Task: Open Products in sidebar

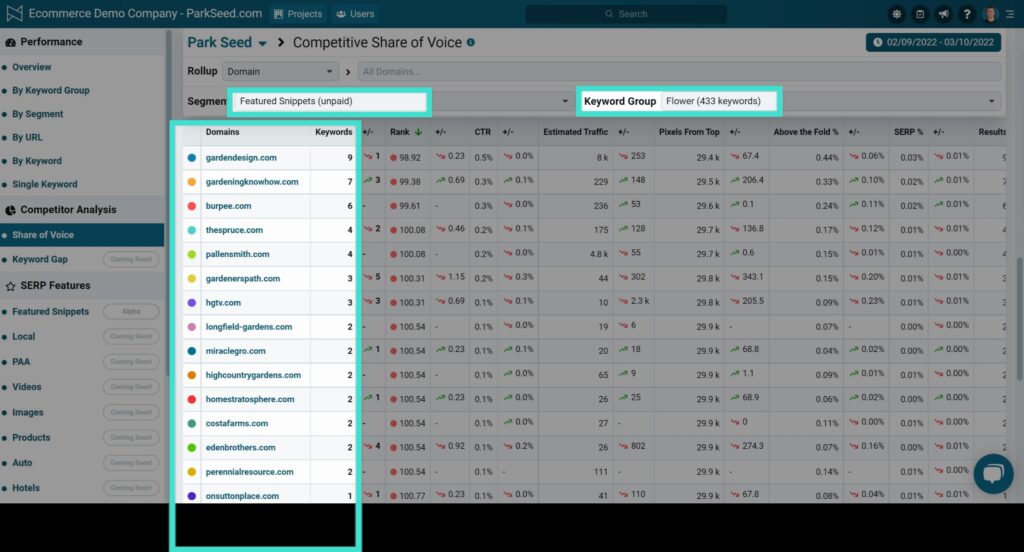Action: pyautogui.click(x=31, y=438)
